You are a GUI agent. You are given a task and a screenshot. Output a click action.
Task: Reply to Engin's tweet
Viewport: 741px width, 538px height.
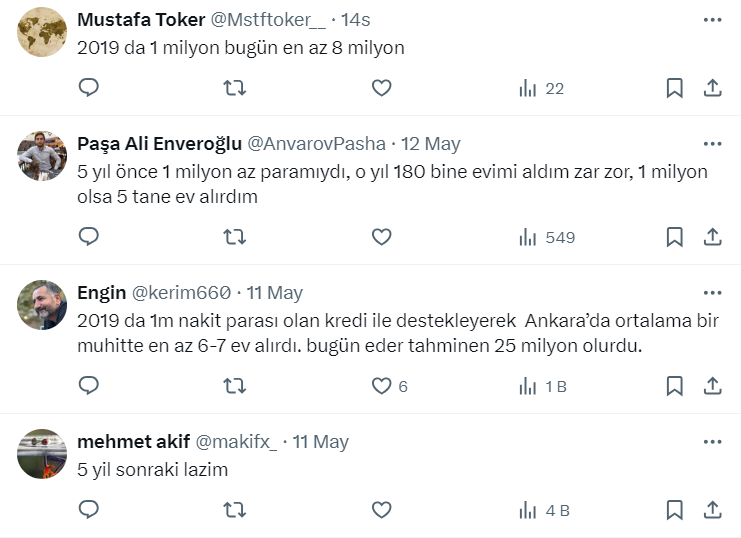[x=88, y=386]
